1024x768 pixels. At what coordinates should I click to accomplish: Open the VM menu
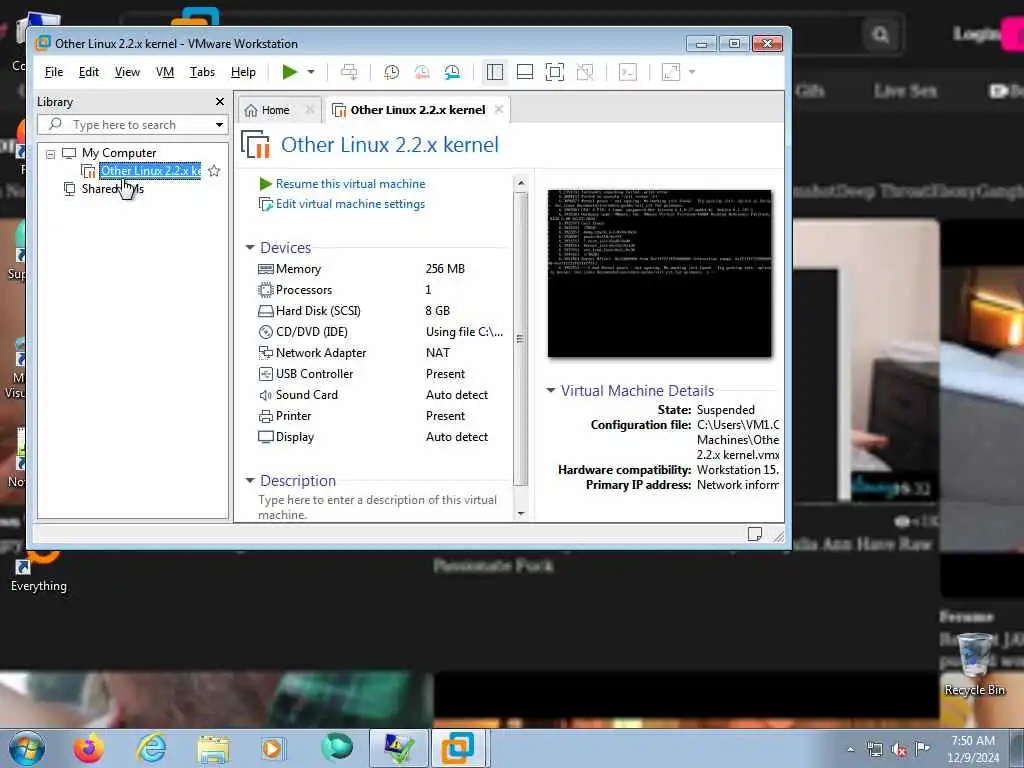[x=165, y=72]
